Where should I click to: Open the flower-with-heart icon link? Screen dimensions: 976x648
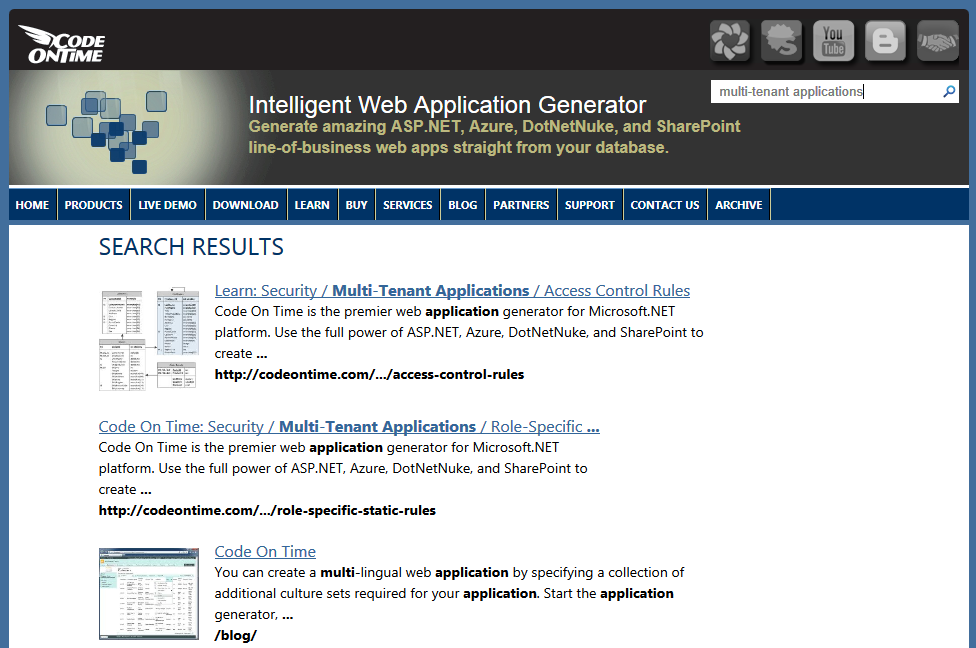(x=730, y=40)
